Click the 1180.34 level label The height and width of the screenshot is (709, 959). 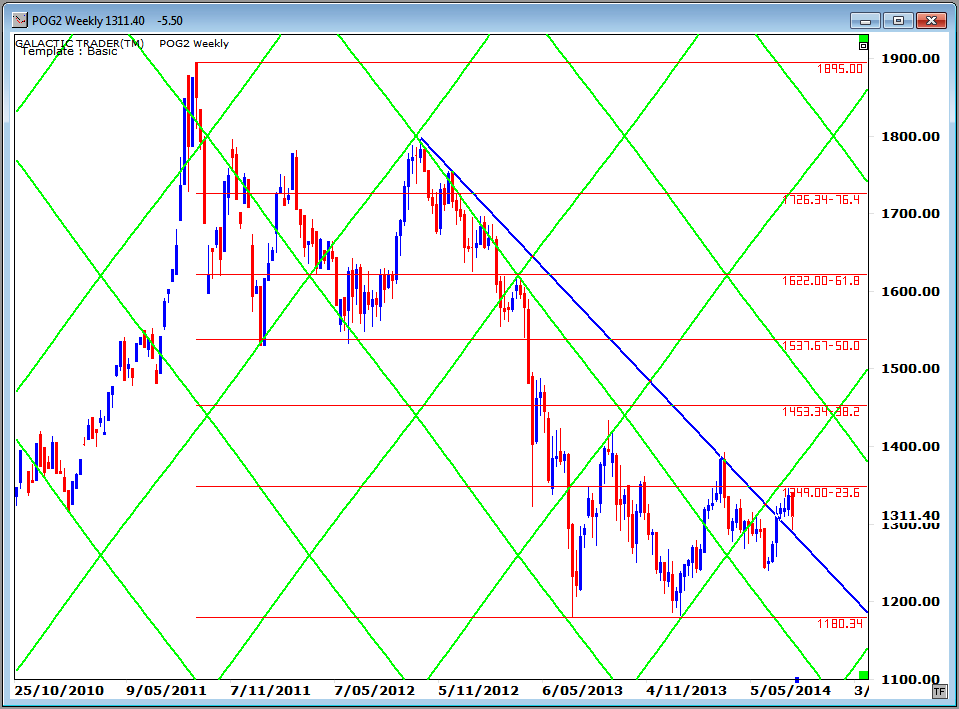coord(840,623)
